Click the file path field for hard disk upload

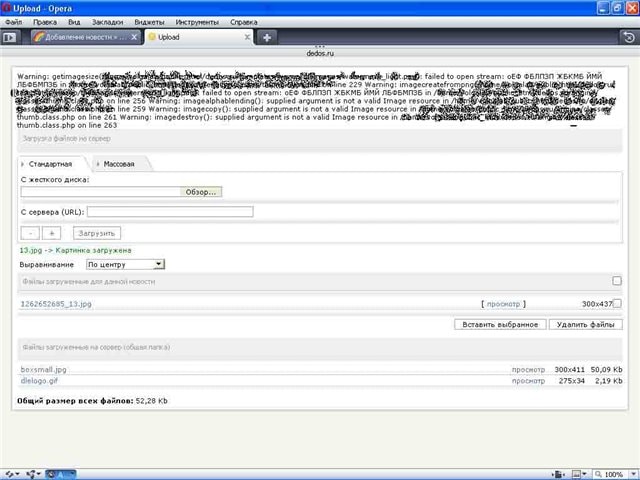click(x=100, y=192)
